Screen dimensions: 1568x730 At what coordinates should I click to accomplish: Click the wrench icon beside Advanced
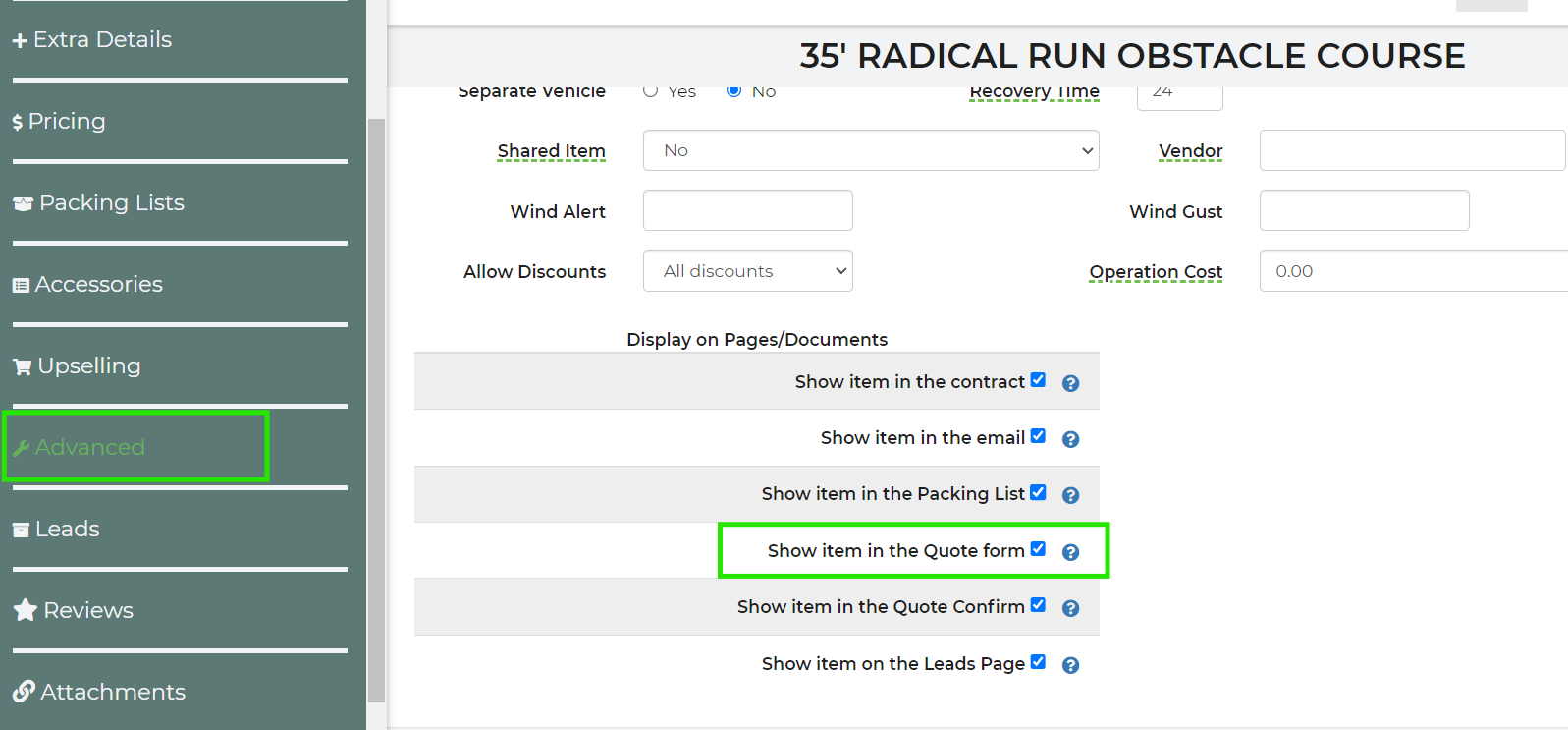point(21,449)
